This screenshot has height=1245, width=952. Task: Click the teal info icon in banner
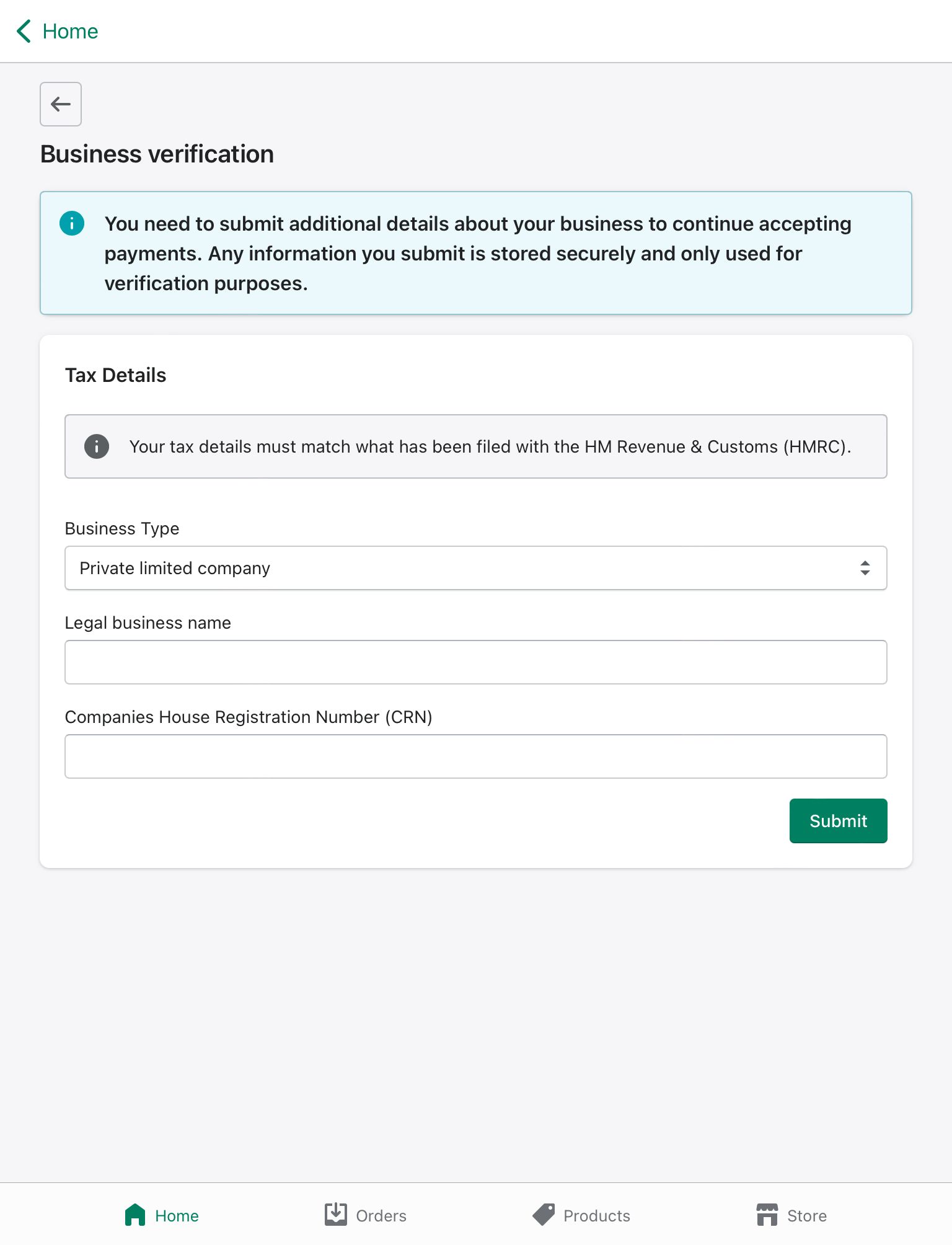point(72,223)
